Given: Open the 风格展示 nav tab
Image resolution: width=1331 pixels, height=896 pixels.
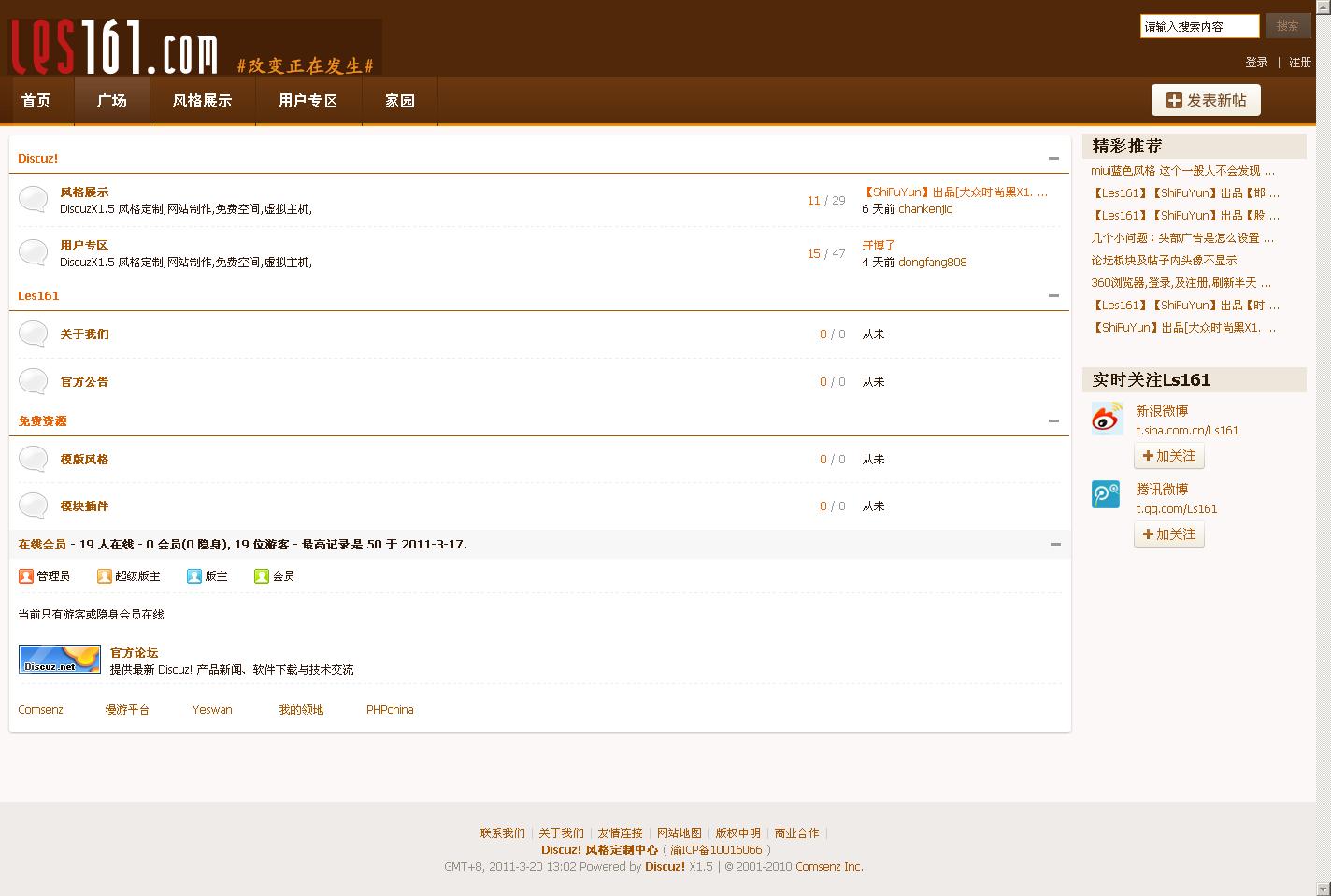Looking at the screenshot, I should (202, 101).
